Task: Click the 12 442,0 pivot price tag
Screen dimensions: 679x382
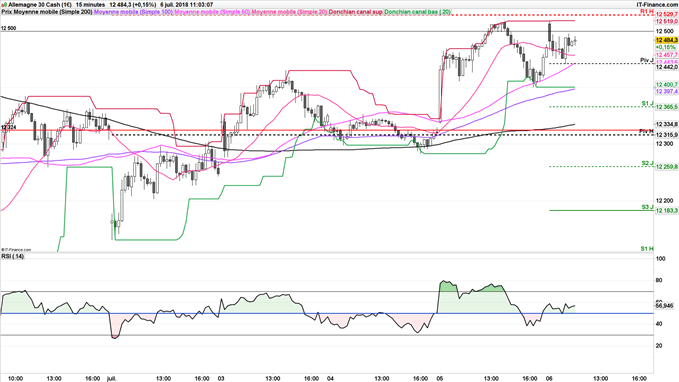Action: coord(666,67)
